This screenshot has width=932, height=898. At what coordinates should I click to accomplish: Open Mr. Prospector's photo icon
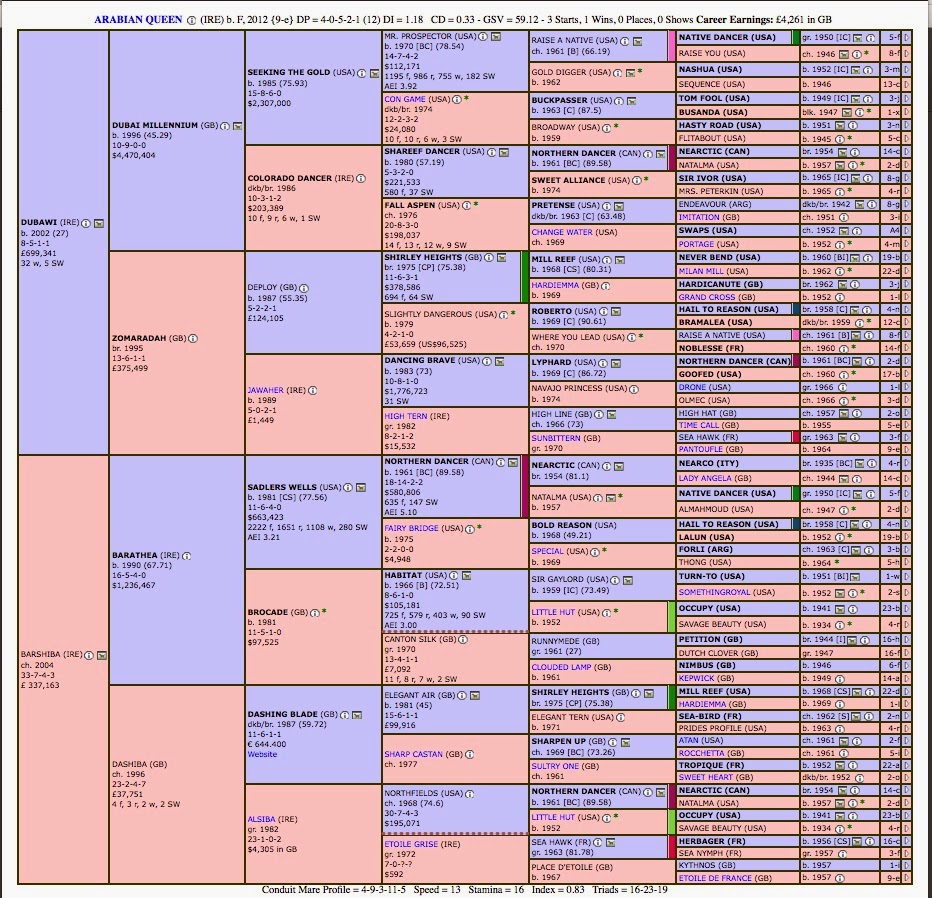tap(496, 37)
